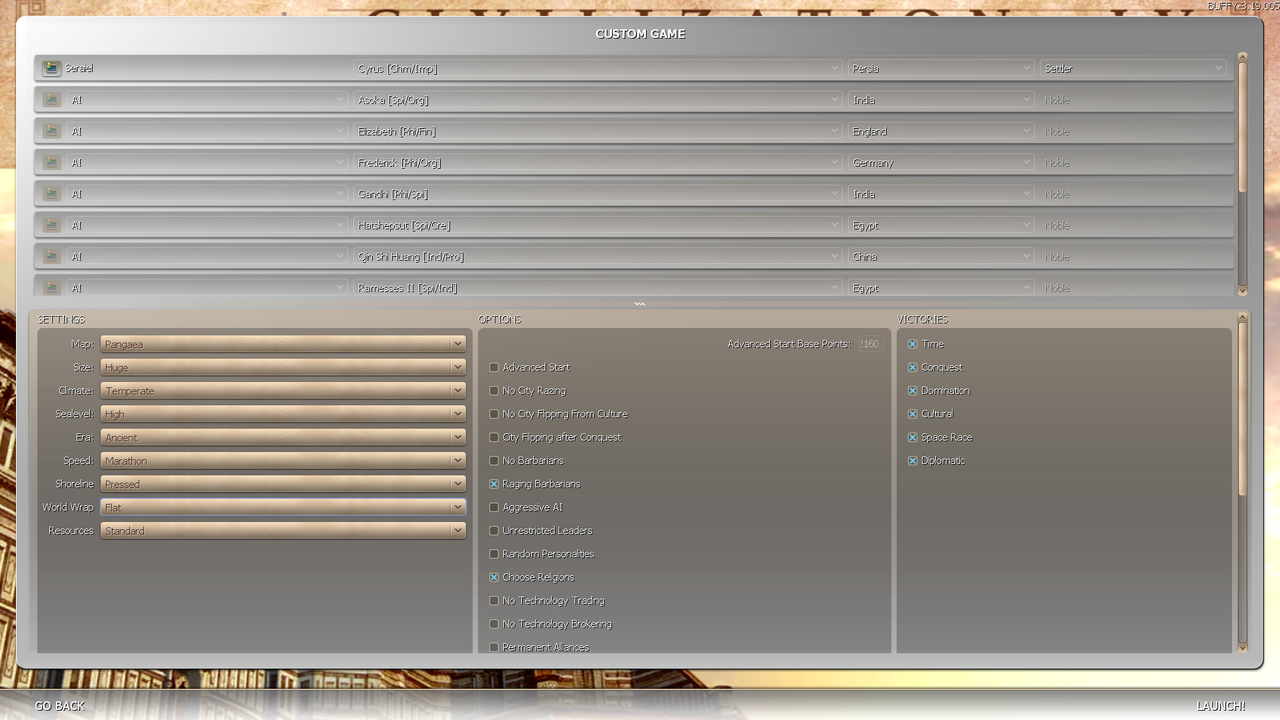
Task: Enable the Aggressive AI option
Action: pos(494,507)
